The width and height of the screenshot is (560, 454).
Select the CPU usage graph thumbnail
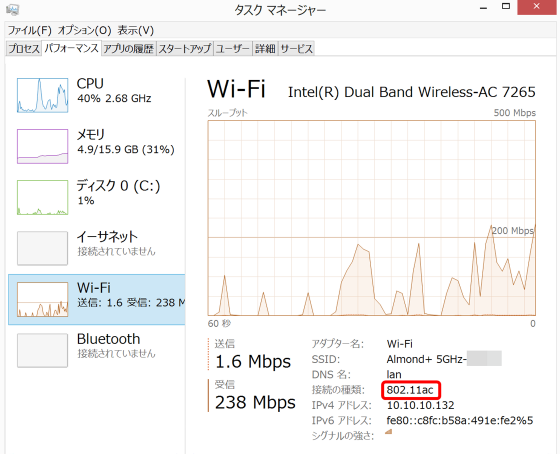(42, 95)
